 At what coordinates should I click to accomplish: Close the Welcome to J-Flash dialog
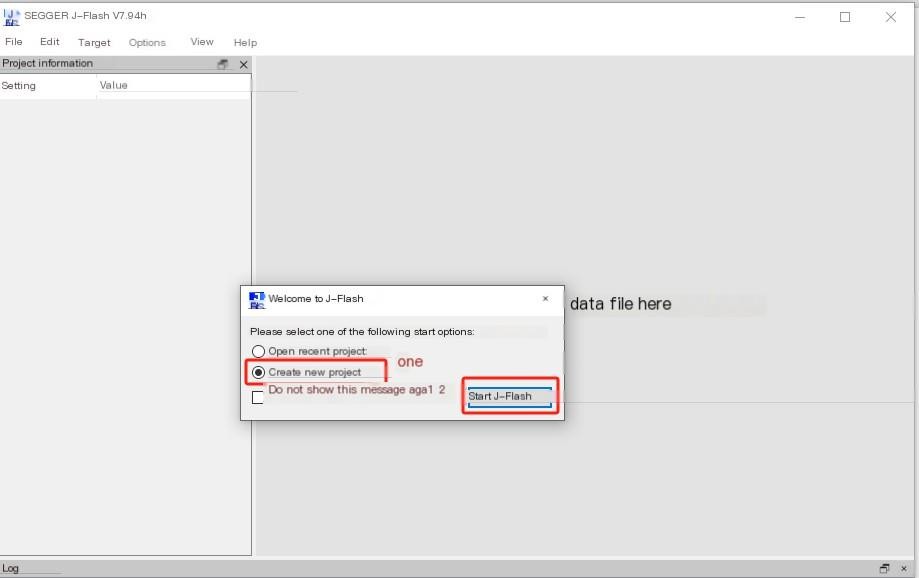[x=545, y=298]
